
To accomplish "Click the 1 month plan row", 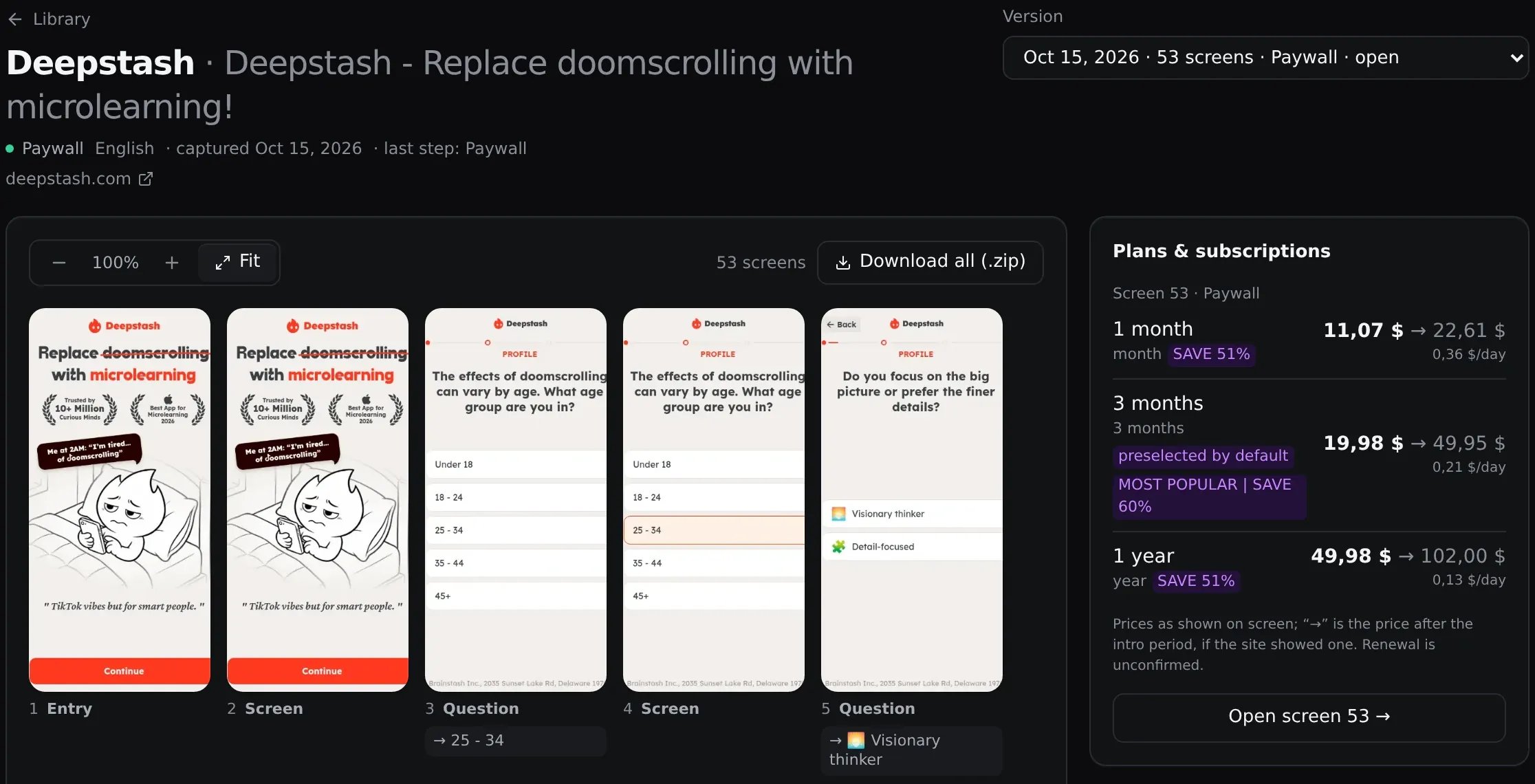I will [1309, 341].
